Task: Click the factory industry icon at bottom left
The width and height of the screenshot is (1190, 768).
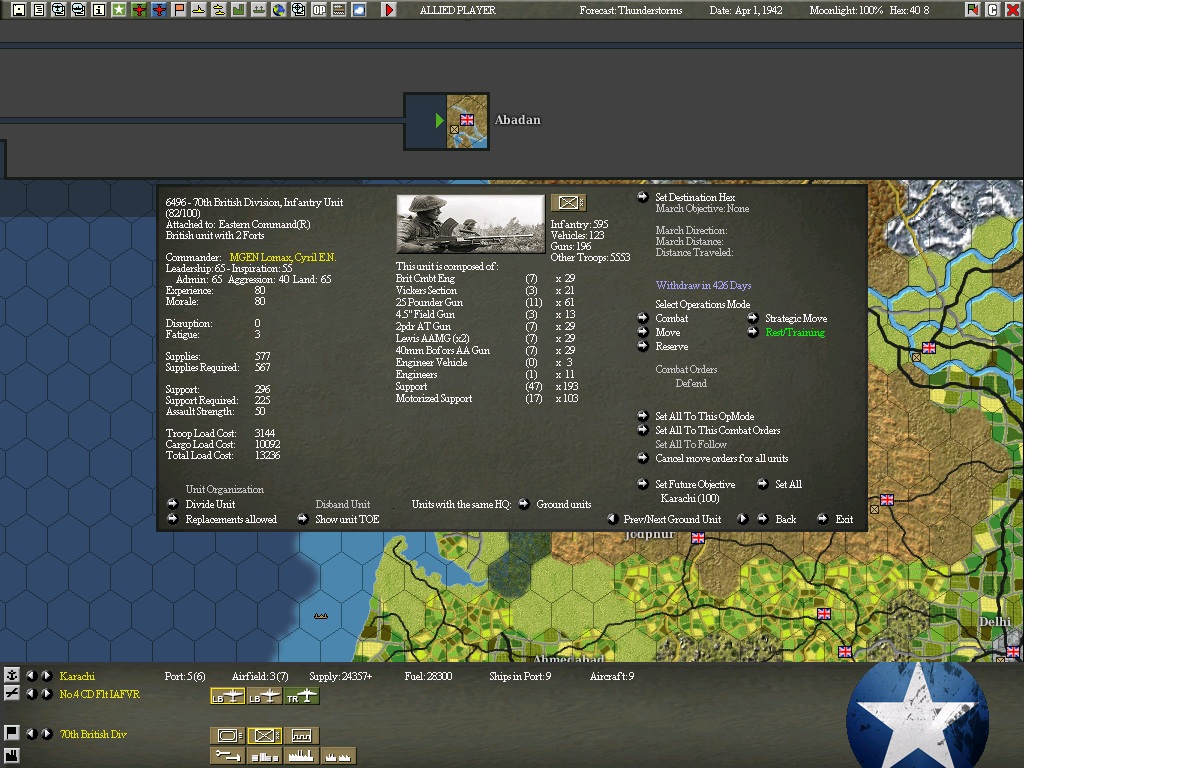Action: (x=11, y=755)
